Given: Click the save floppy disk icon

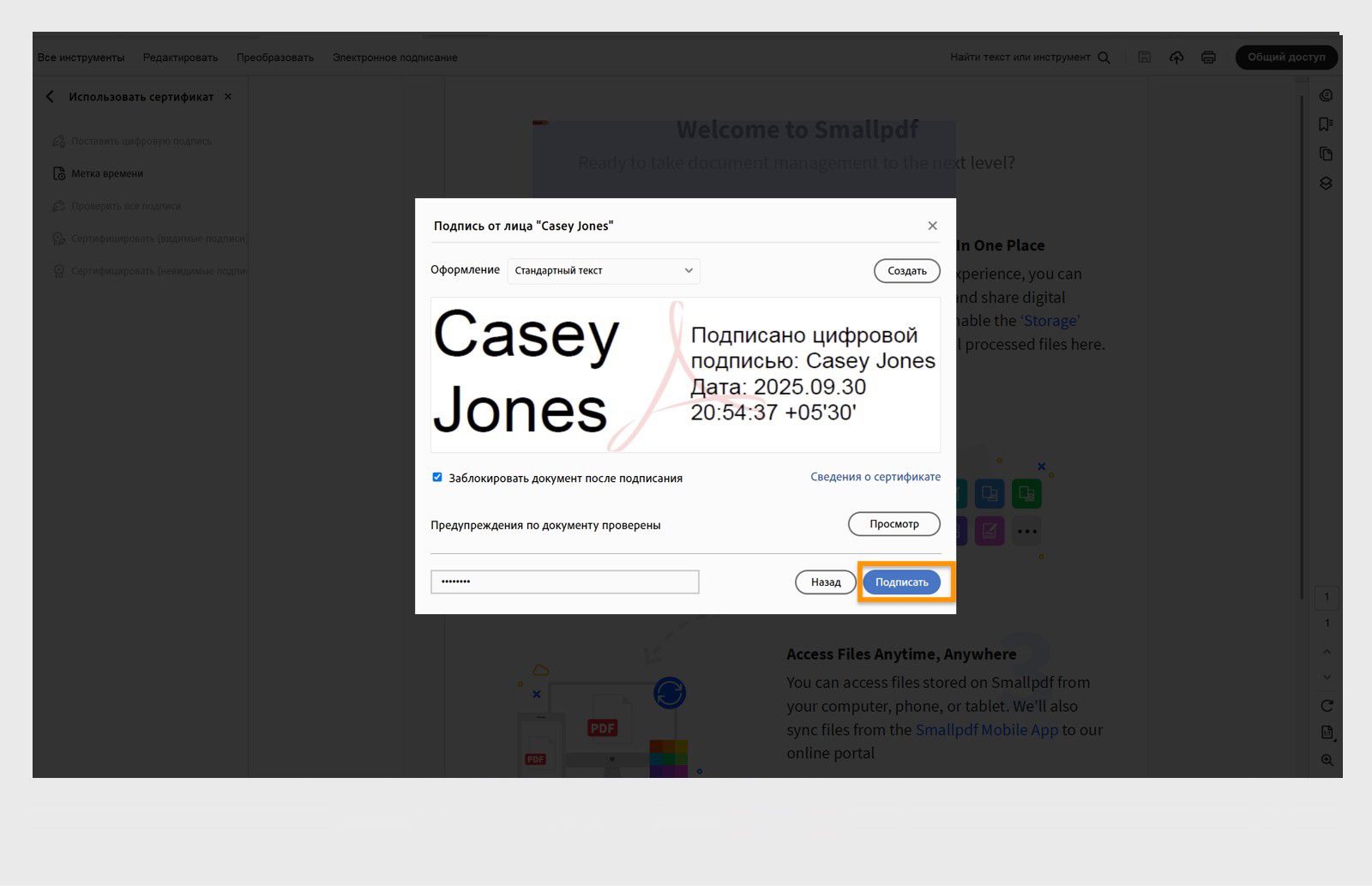Looking at the screenshot, I should (x=1144, y=57).
